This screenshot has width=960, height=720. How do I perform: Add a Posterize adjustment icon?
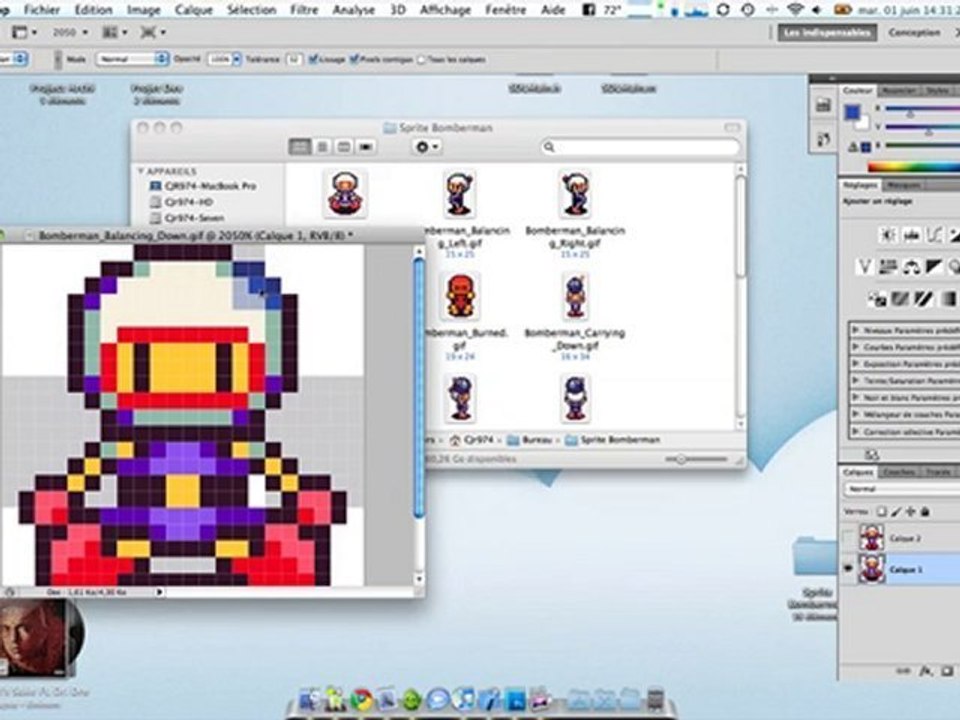pos(900,299)
